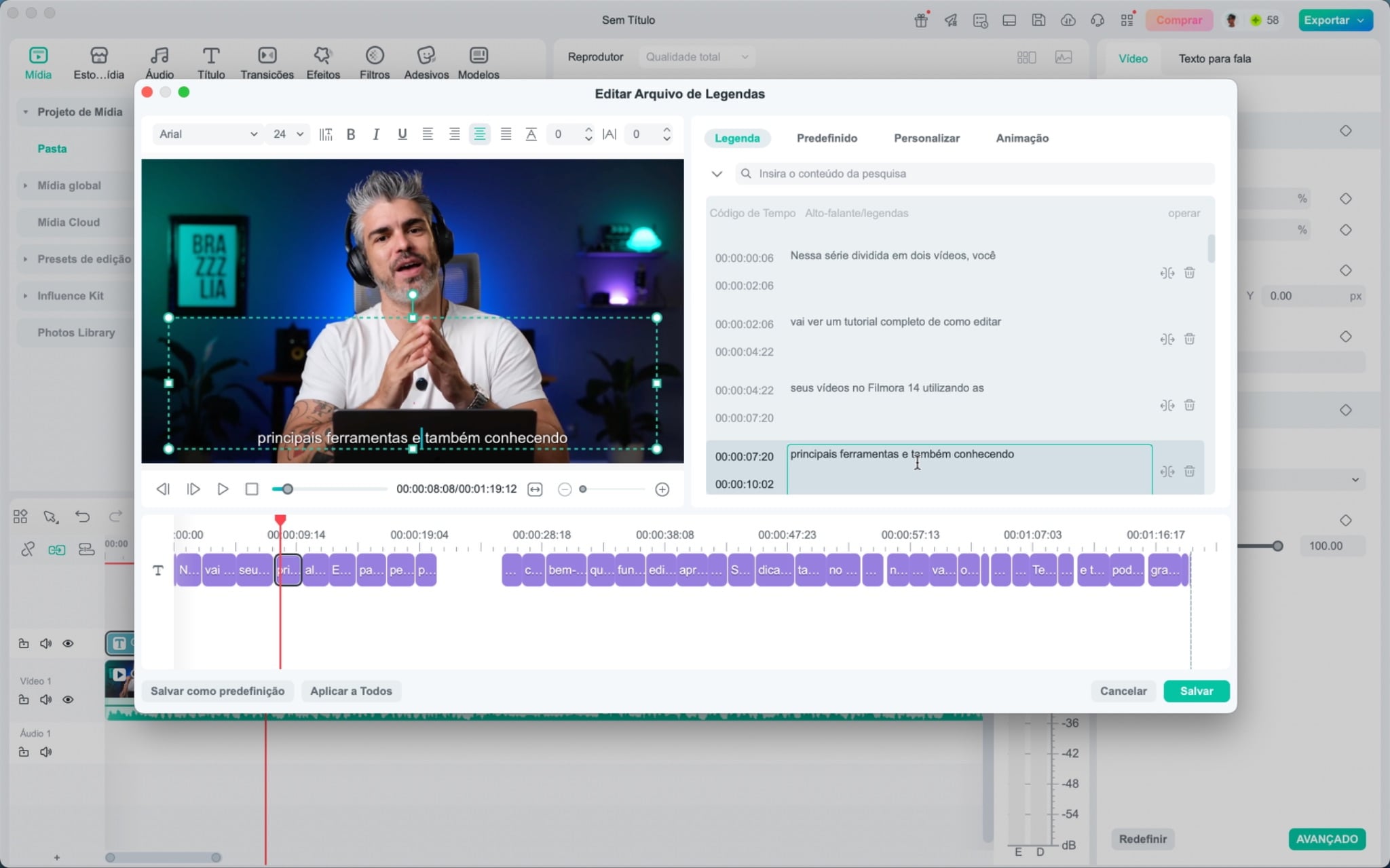Open the Modelos panel
The image size is (1390, 868).
[478, 63]
